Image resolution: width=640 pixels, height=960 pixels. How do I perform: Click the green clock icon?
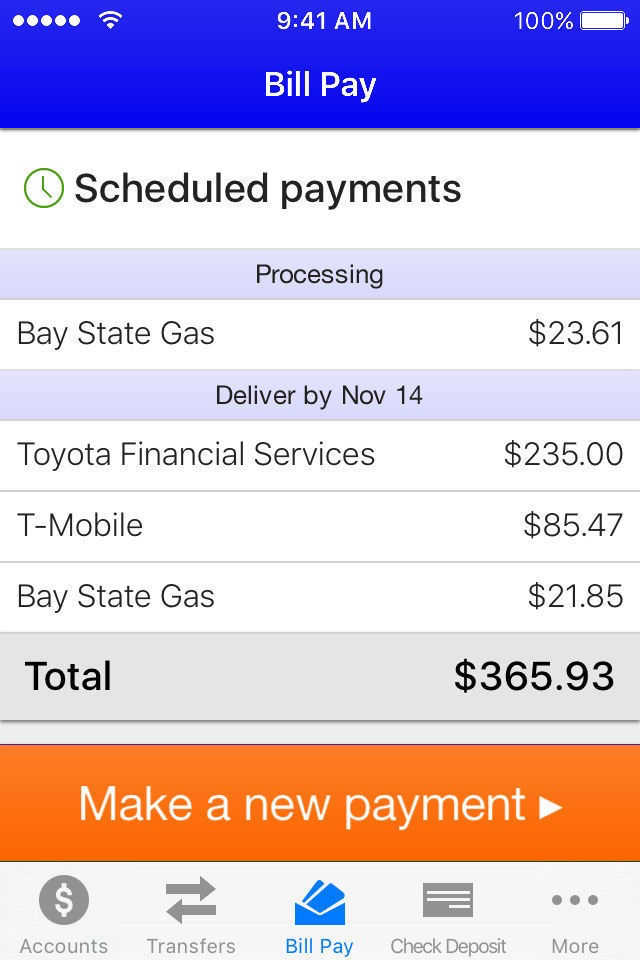[x=43, y=188]
